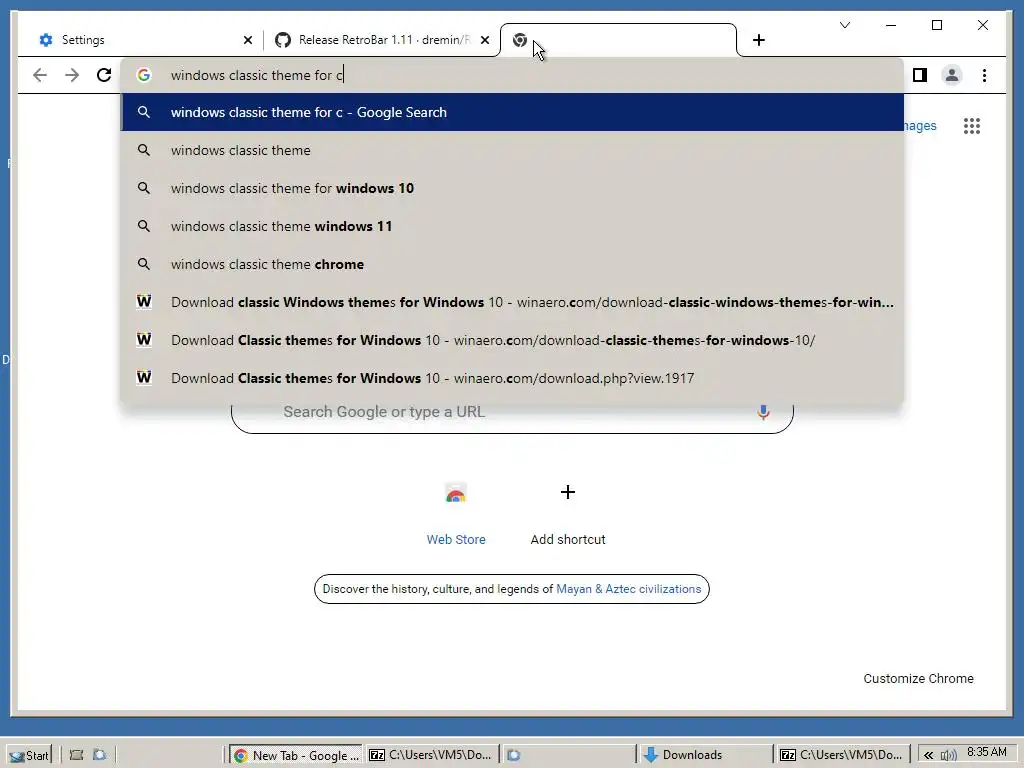Click the 8:35 AM taskbar clock
The width and height of the screenshot is (1024, 768).
click(986, 752)
